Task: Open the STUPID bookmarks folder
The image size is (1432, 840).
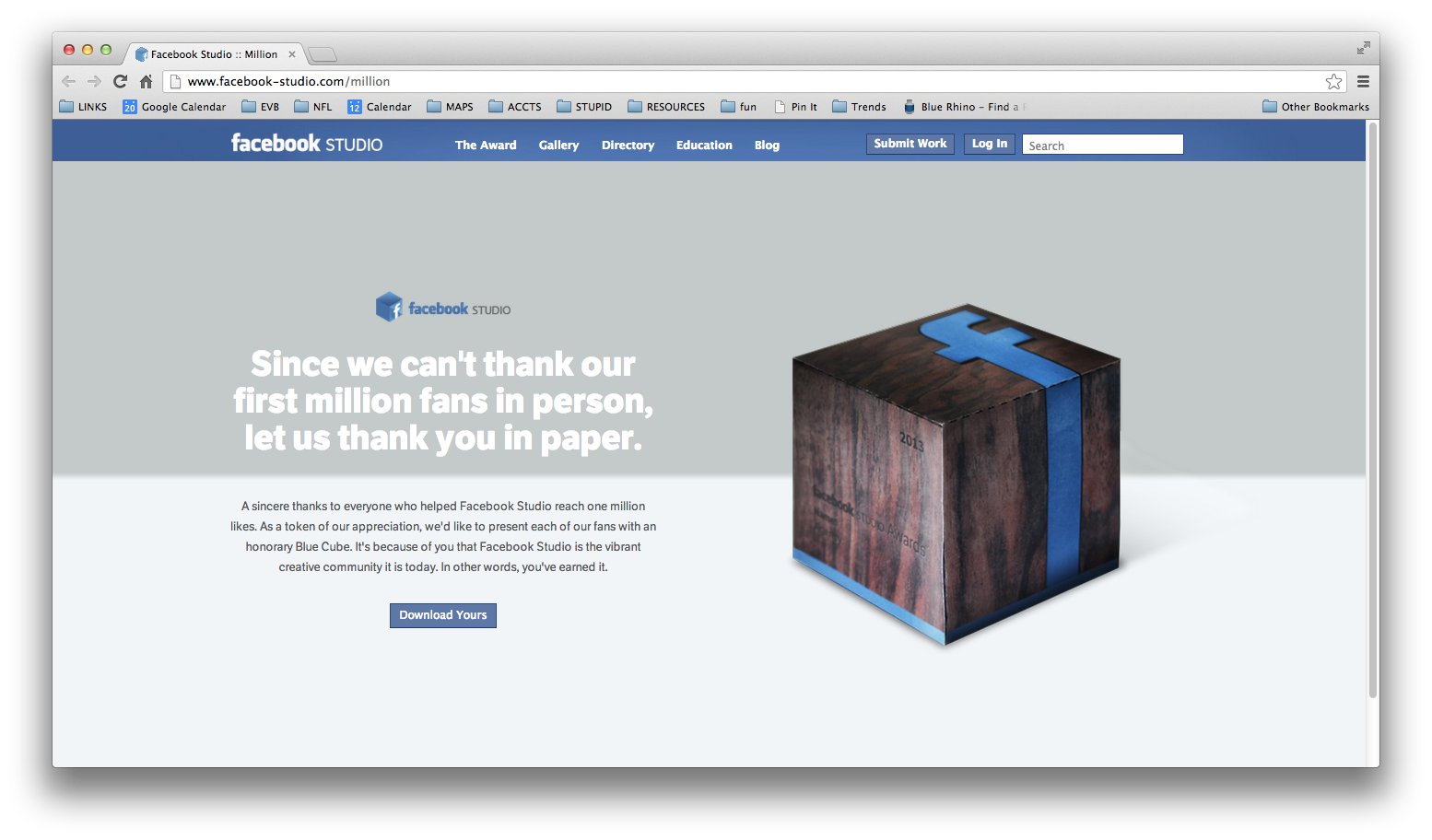Action: click(x=584, y=107)
